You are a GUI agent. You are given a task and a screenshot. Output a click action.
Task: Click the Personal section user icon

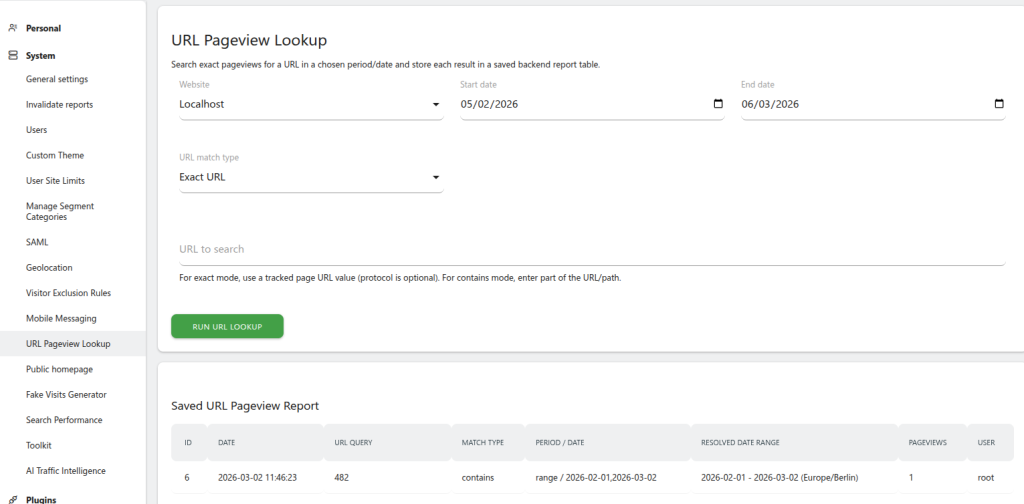13,28
